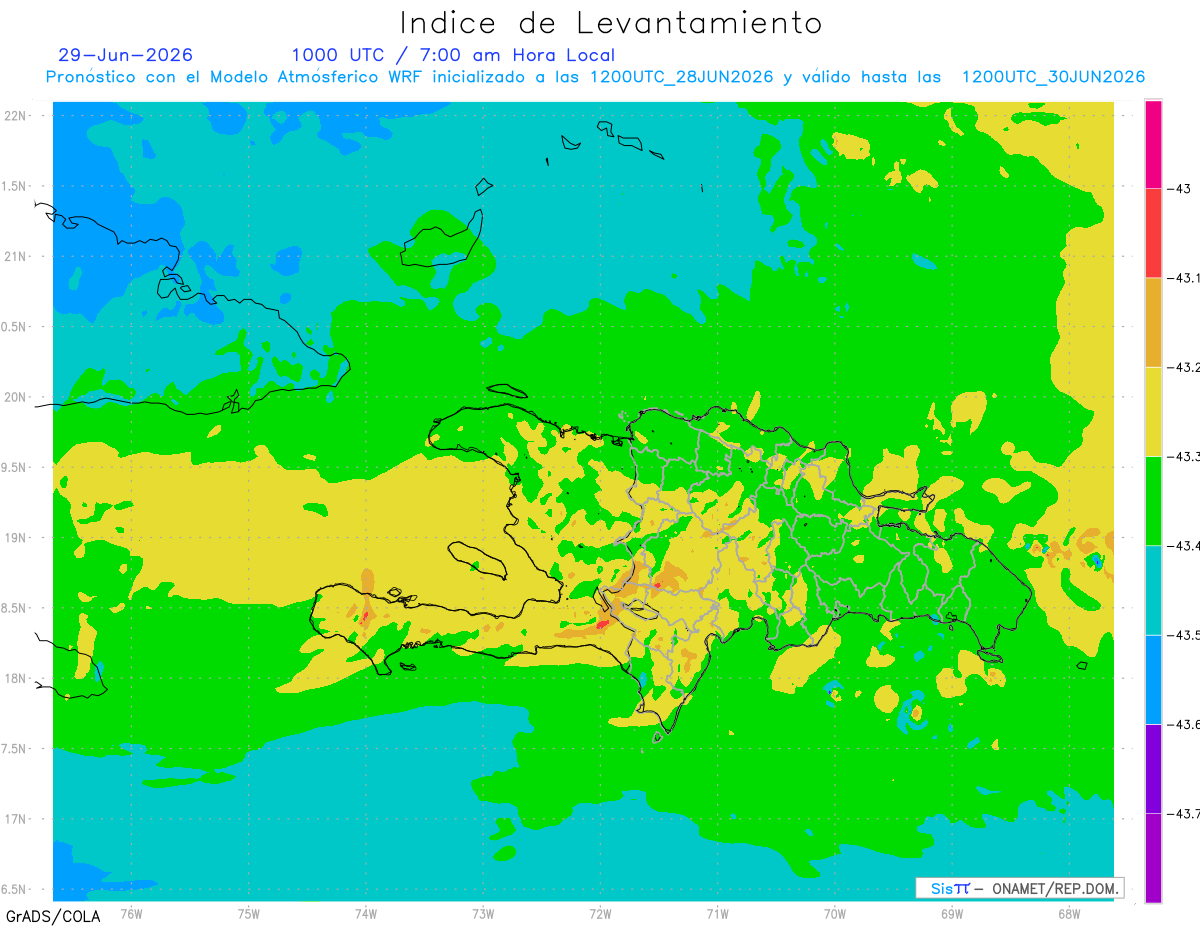This screenshot has width=1200, height=927.
Task: Click the cyan legend swatch between -43.4 and -43.5
Action: (x=1153, y=590)
